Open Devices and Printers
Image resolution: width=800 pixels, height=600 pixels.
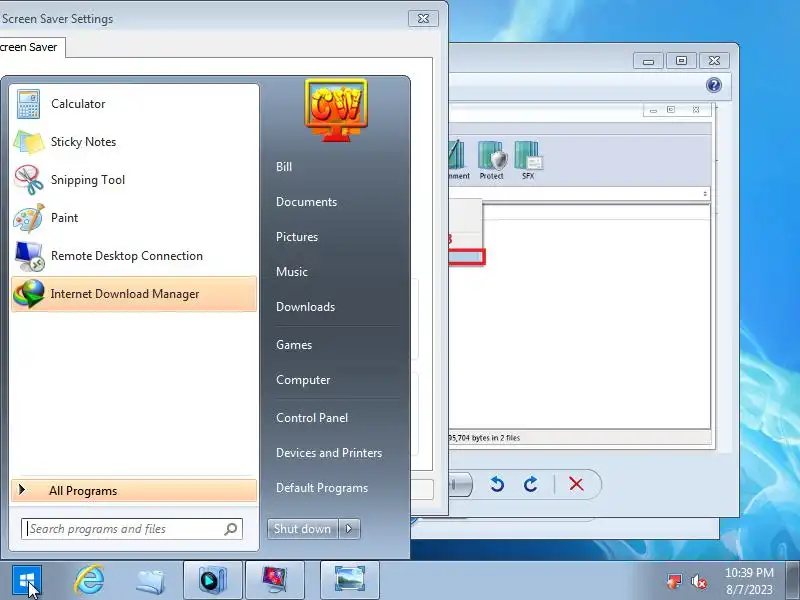coord(329,453)
